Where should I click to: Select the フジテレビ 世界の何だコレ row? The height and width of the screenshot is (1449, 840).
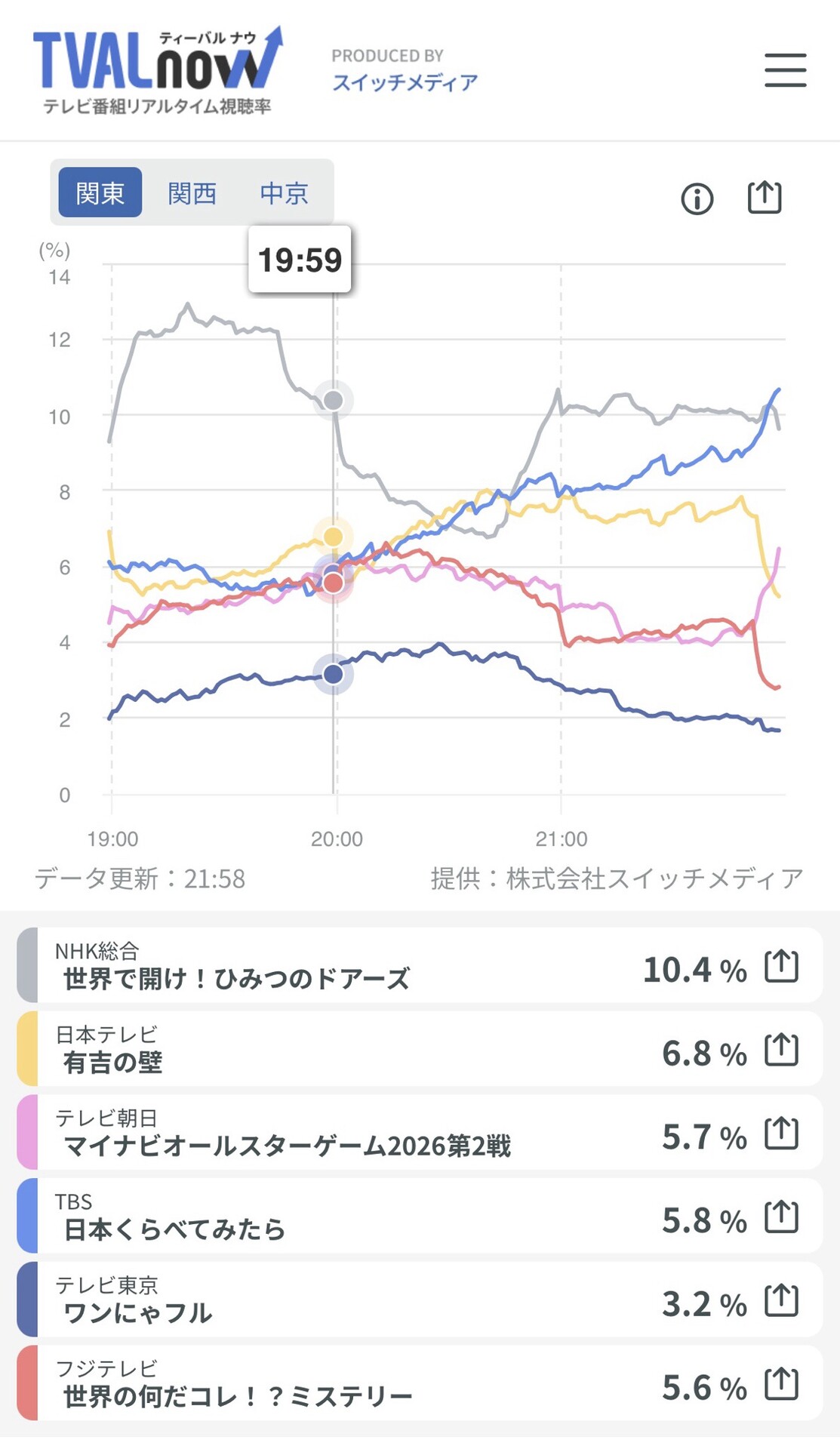click(420, 1383)
